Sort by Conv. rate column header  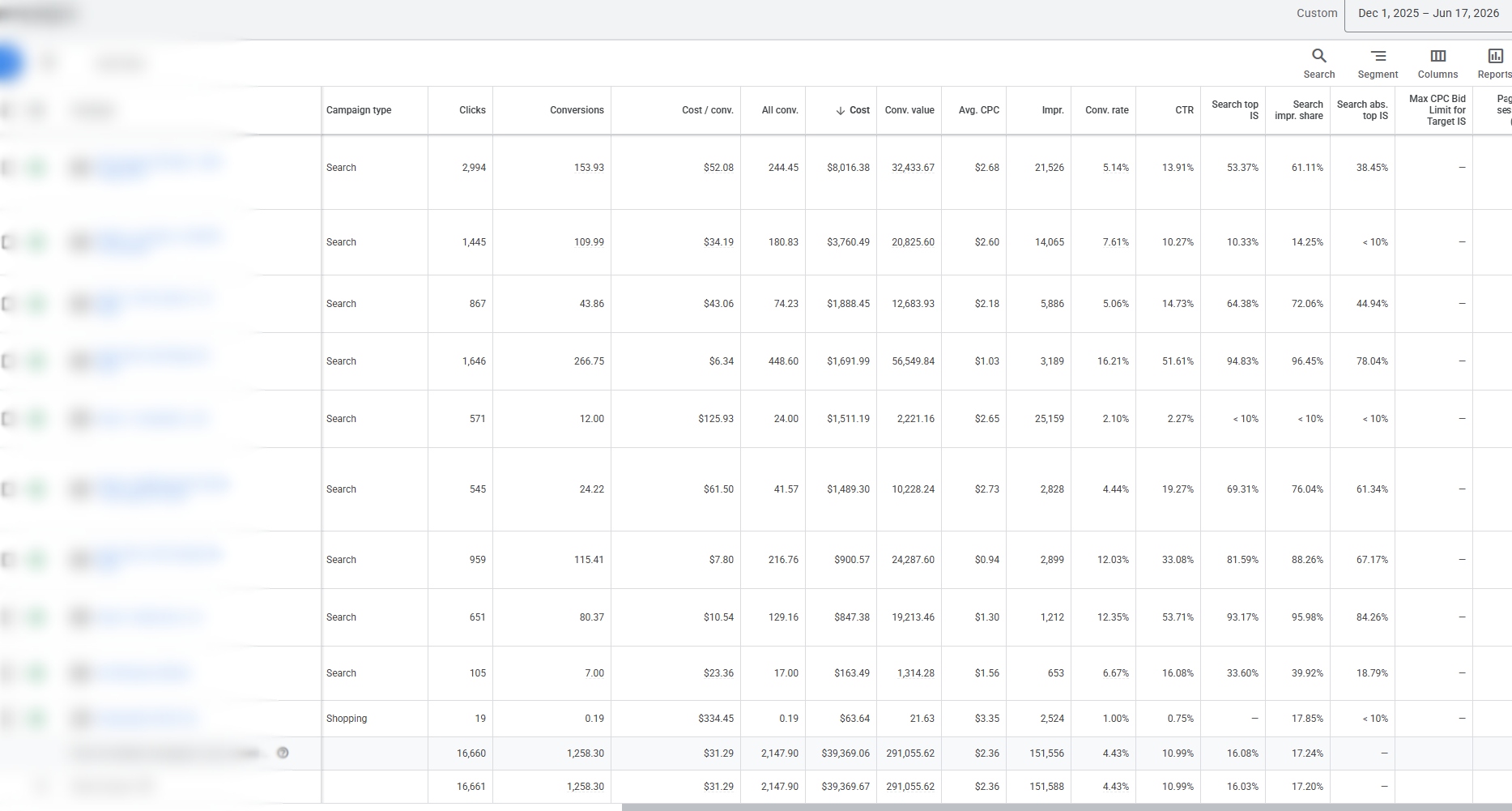1106,110
